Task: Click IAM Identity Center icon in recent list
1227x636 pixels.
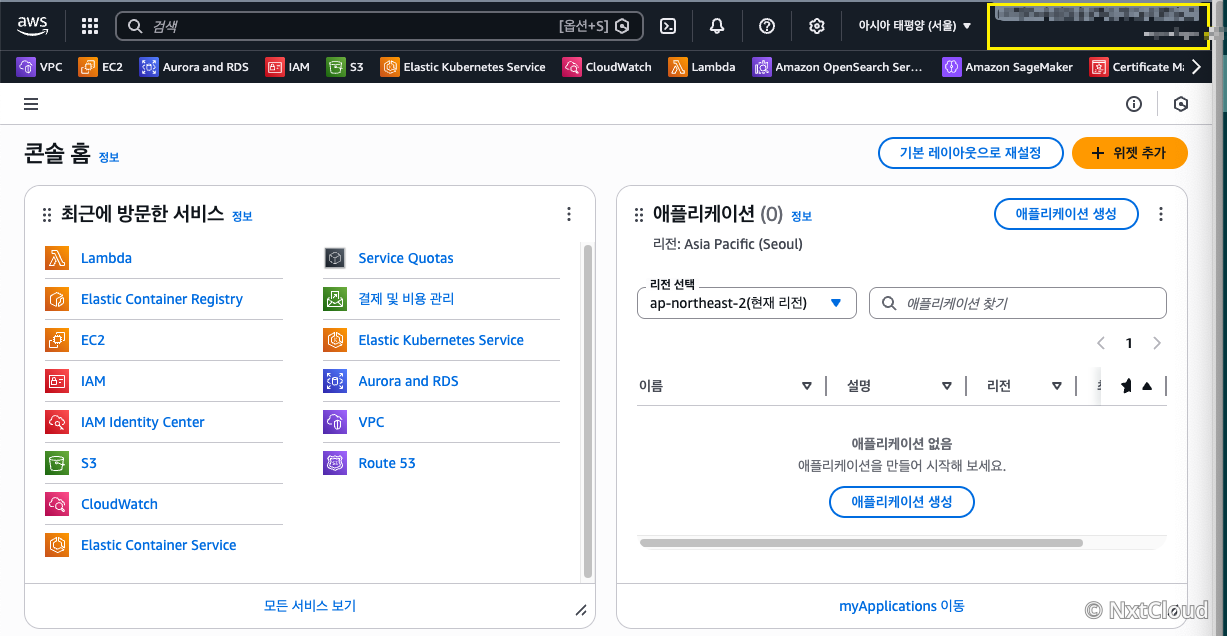Action: 57,422
